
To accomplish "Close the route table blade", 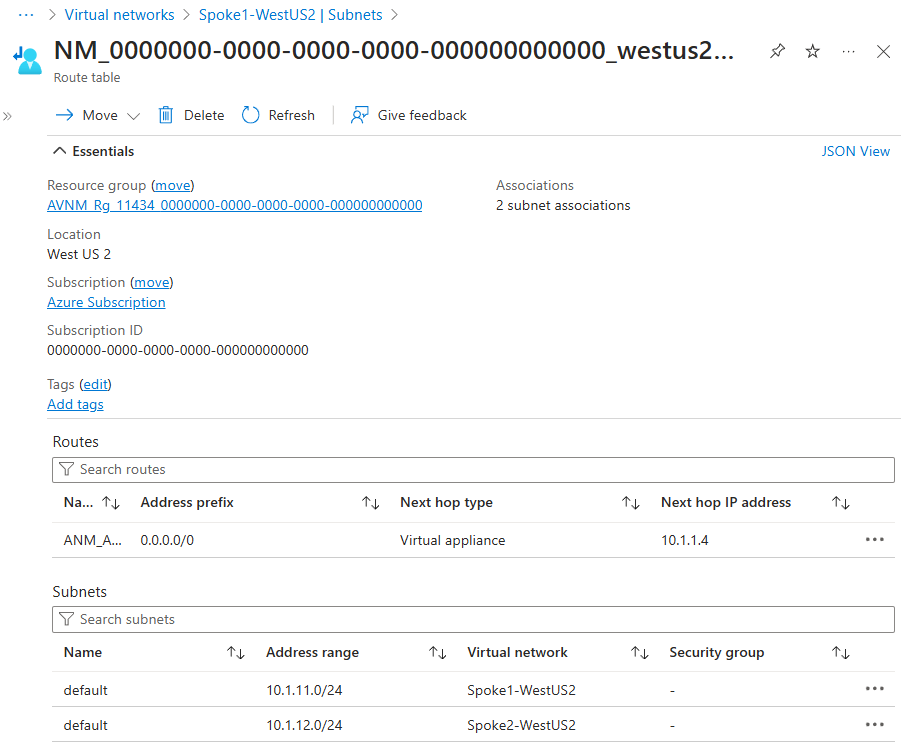I will (883, 51).
